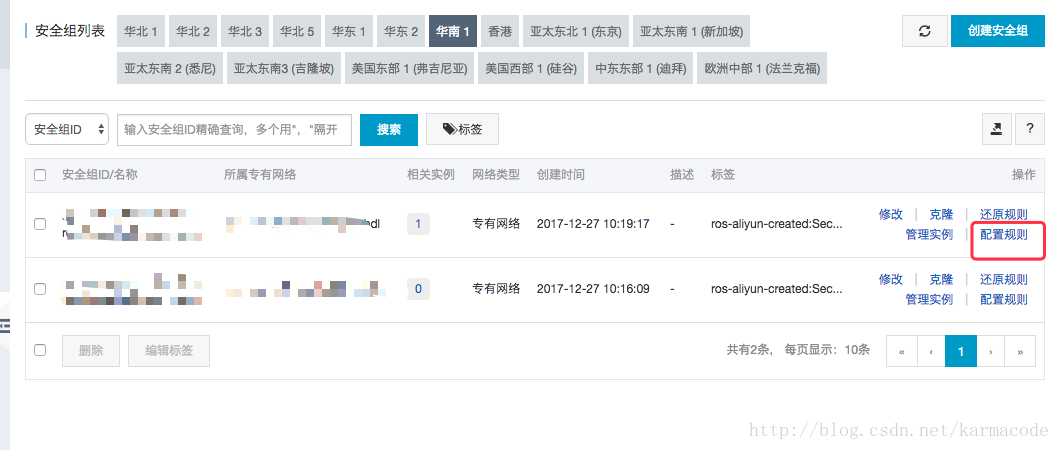Click 克隆 for the 10:19:17 row
This screenshot has width=1060, height=450.
[x=941, y=214]
